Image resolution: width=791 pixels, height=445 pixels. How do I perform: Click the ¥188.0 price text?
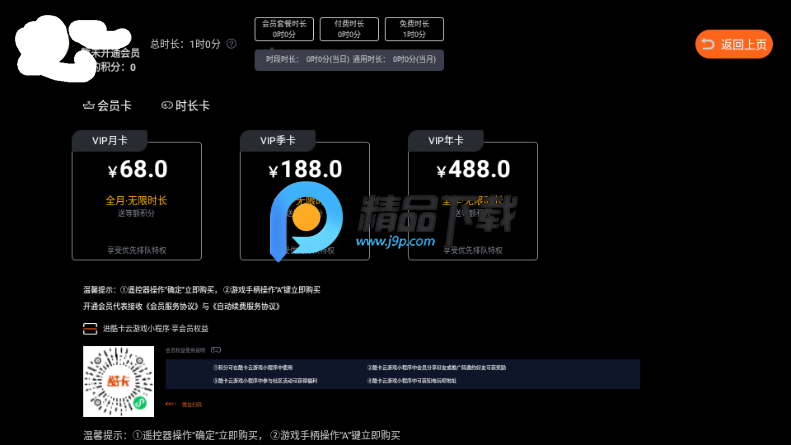click(305, 169)
